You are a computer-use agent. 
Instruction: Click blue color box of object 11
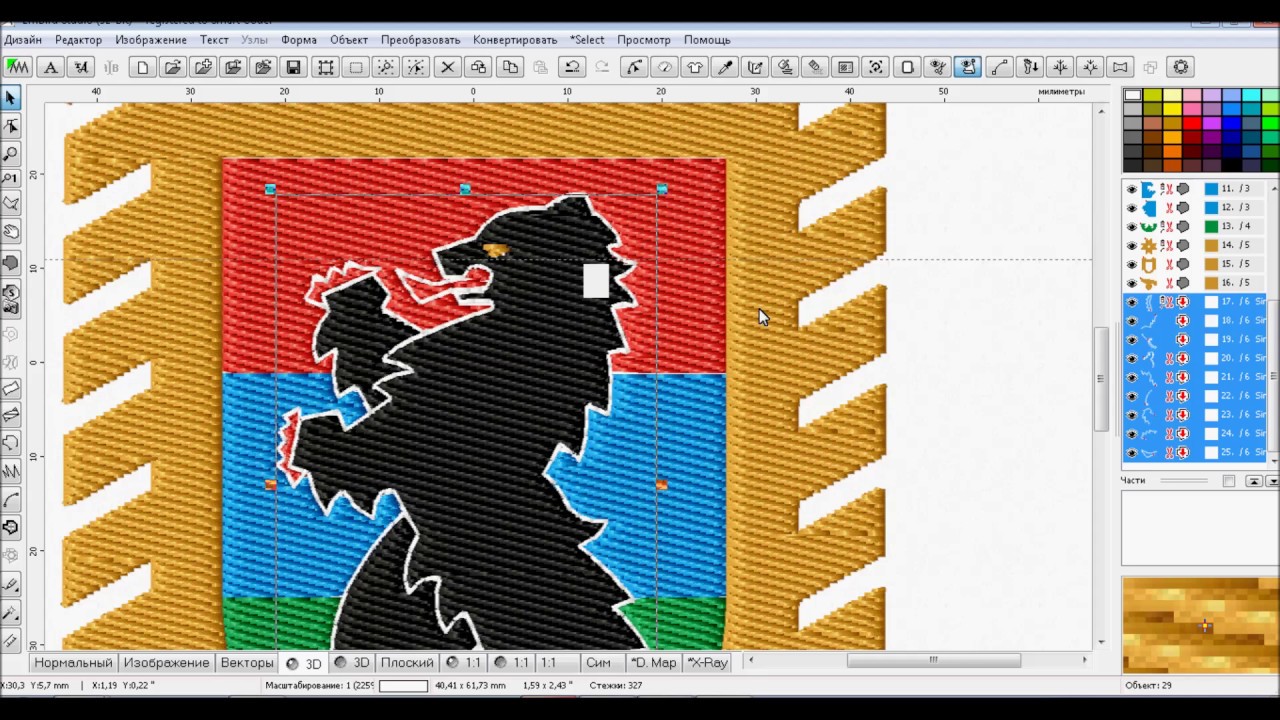(x=1211, y=189)
